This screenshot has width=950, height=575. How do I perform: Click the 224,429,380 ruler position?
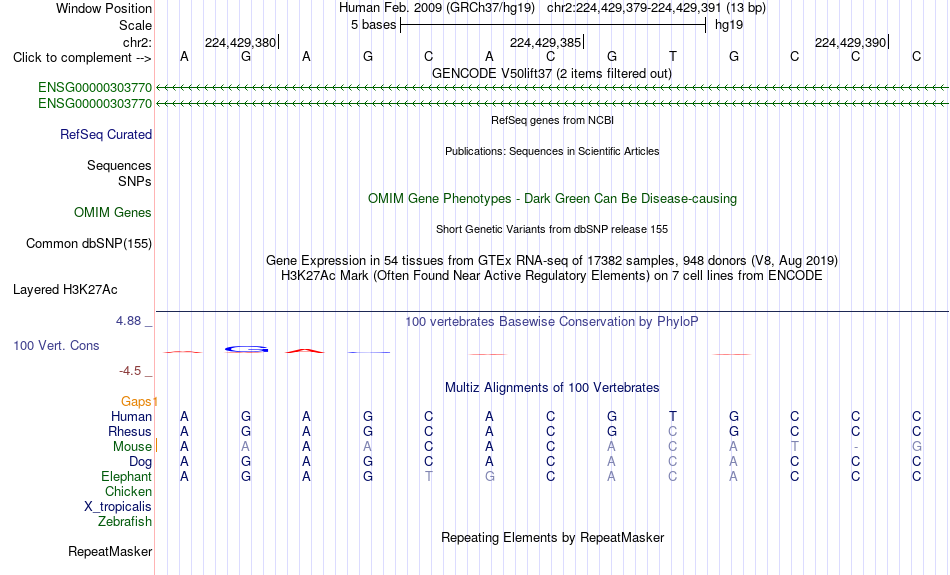coord(241,42)
